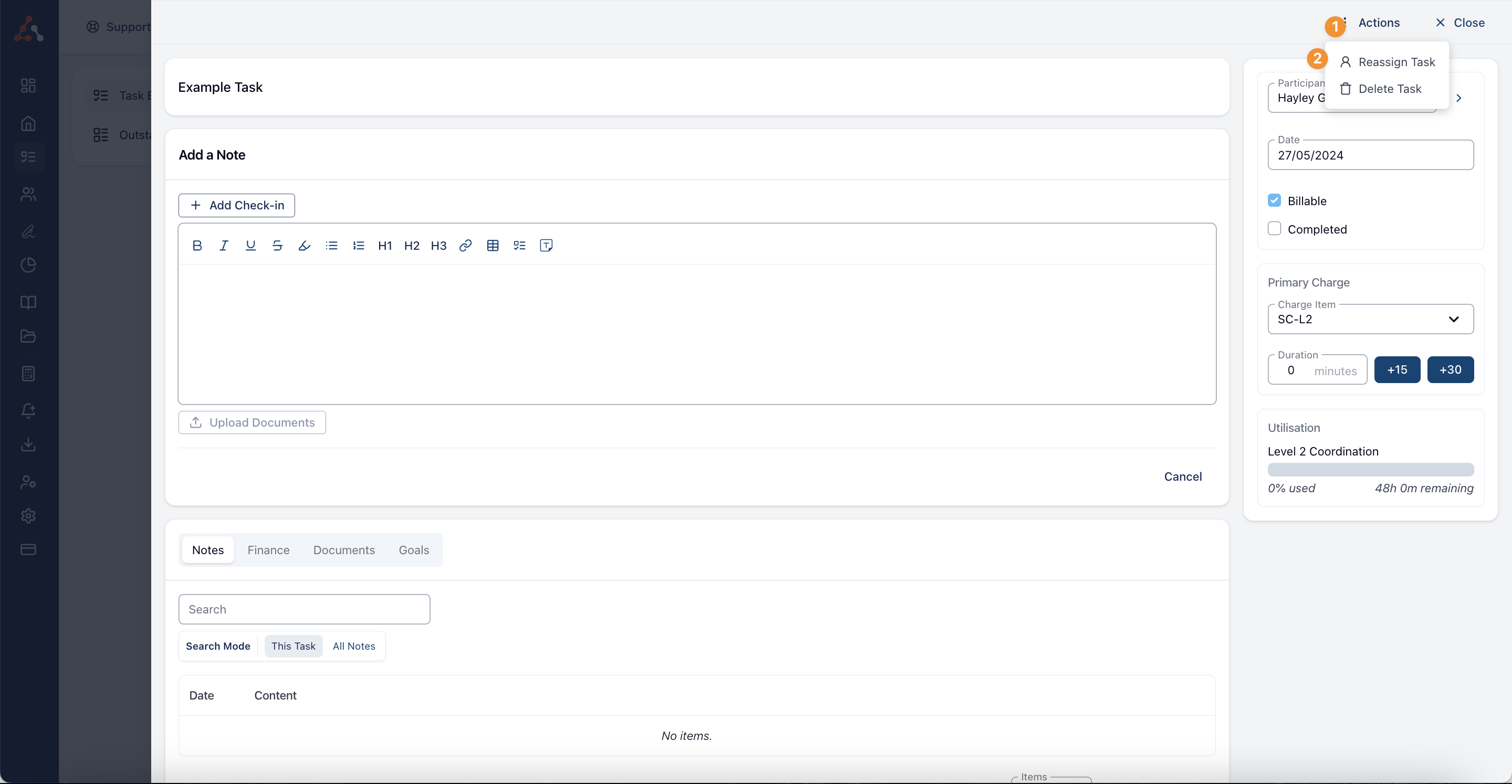Open the download icon in sidebar
The width and height of the screenshot is (1512, 784).
click(x=28, y=444)
